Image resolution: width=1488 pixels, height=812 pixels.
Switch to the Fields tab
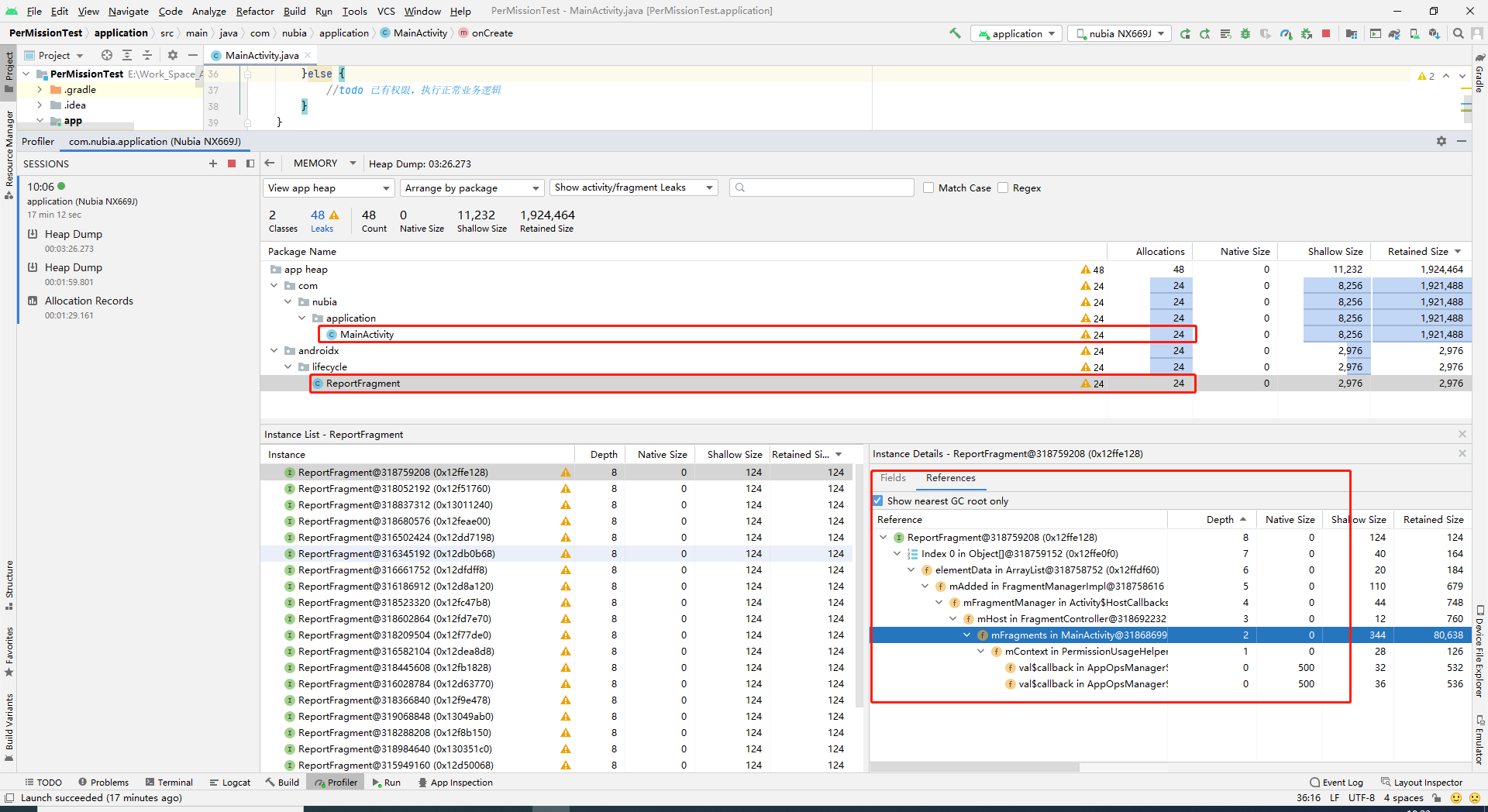coord(893,478)
